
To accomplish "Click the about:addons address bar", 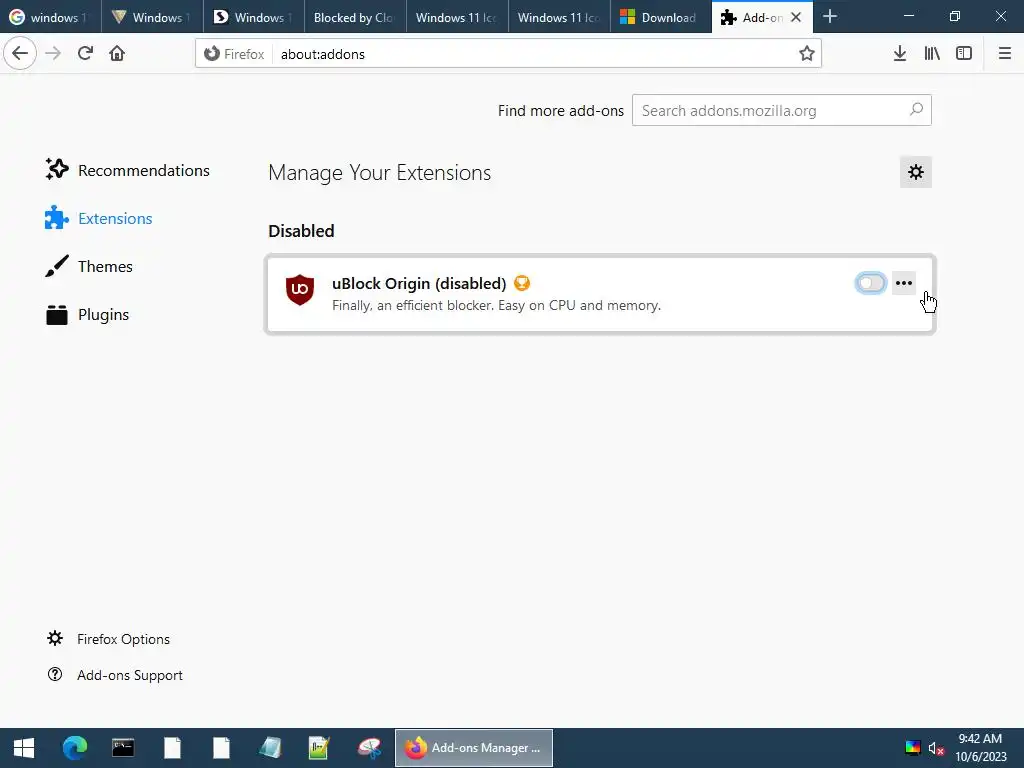I will [x=508, y=54].
